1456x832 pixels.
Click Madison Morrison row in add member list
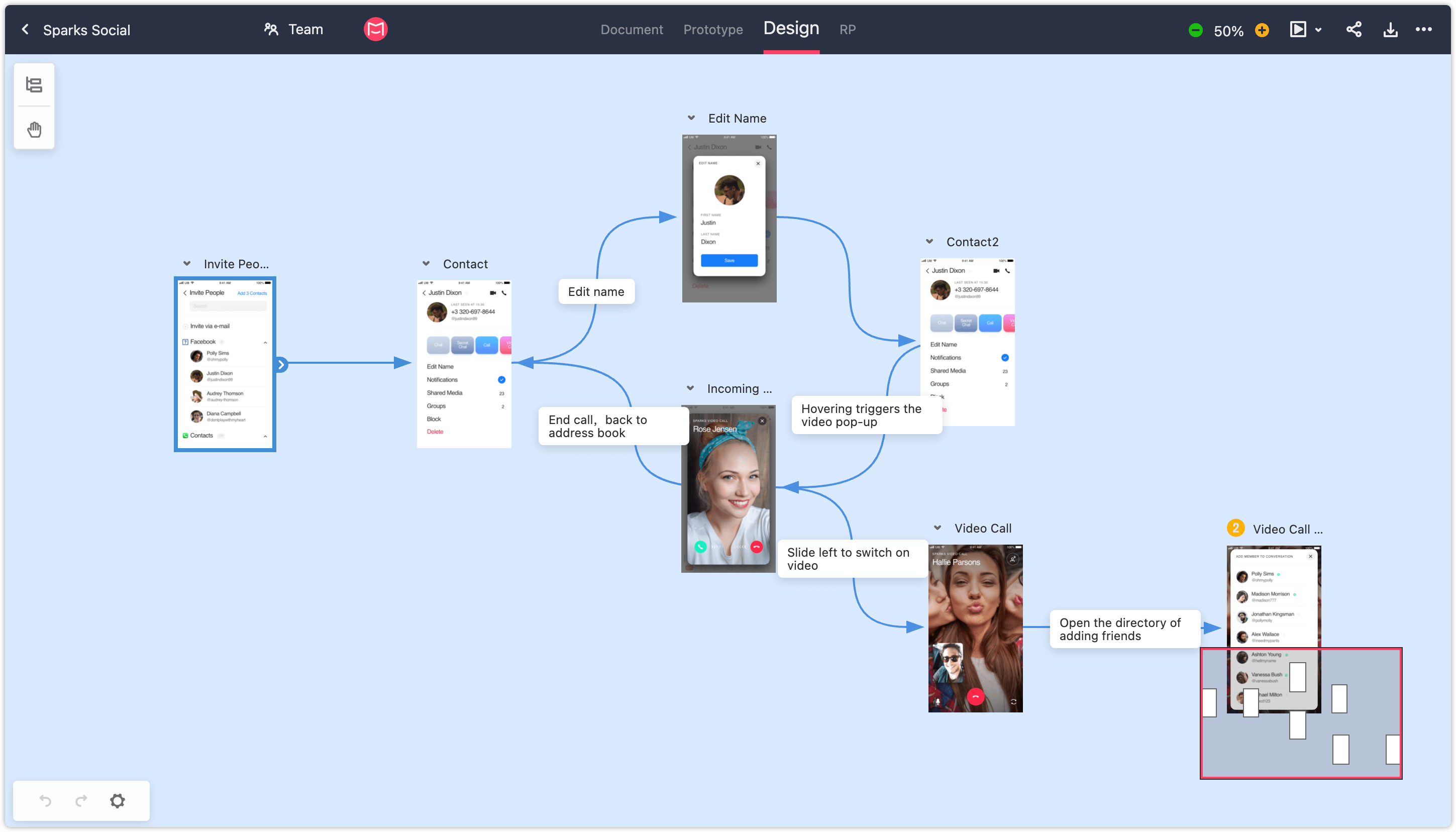pyautogui.click(x=1273, y=596)
